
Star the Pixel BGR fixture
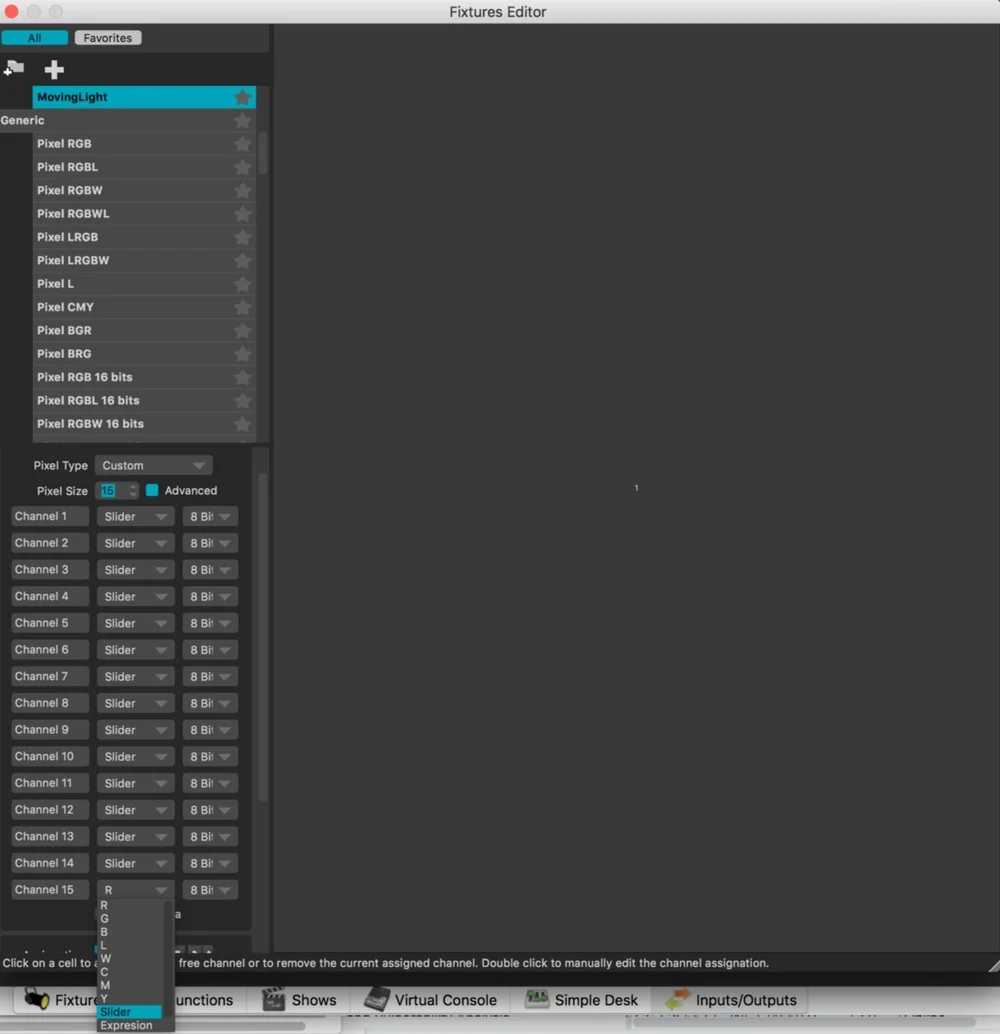tap(242, 331)
